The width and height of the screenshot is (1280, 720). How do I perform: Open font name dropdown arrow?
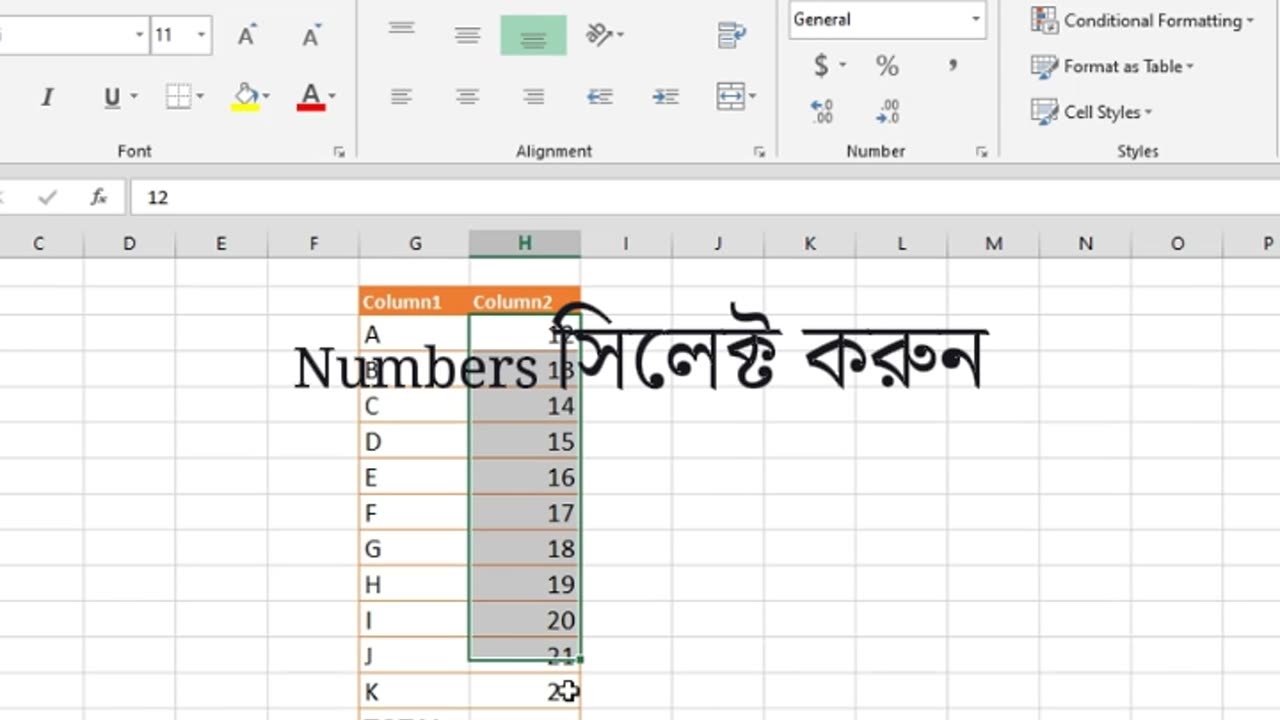[x=139, y=36]
